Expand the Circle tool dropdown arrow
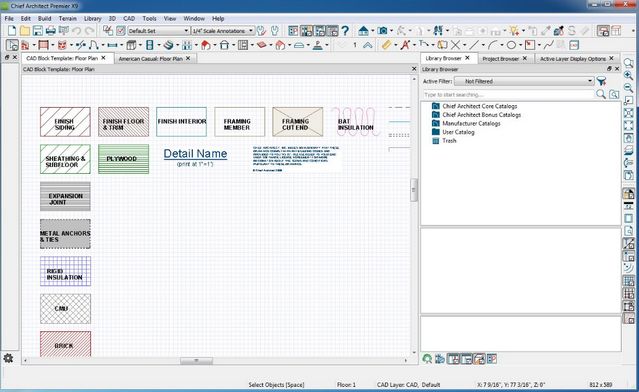 tap(520, 45)
